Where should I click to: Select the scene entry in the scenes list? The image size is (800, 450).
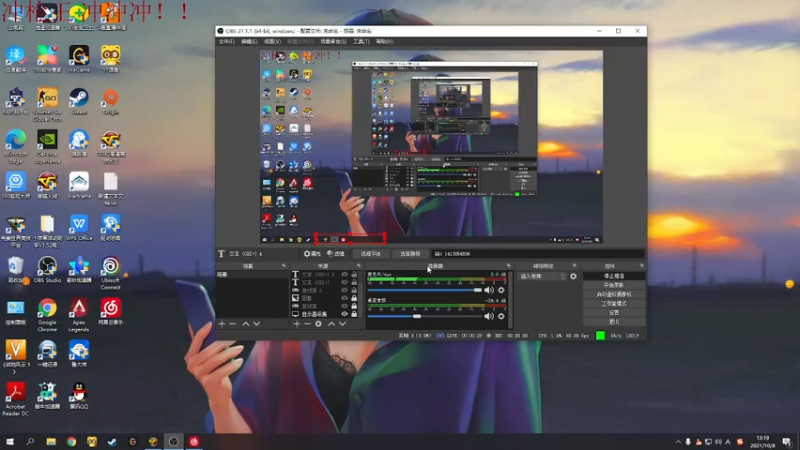252,274
